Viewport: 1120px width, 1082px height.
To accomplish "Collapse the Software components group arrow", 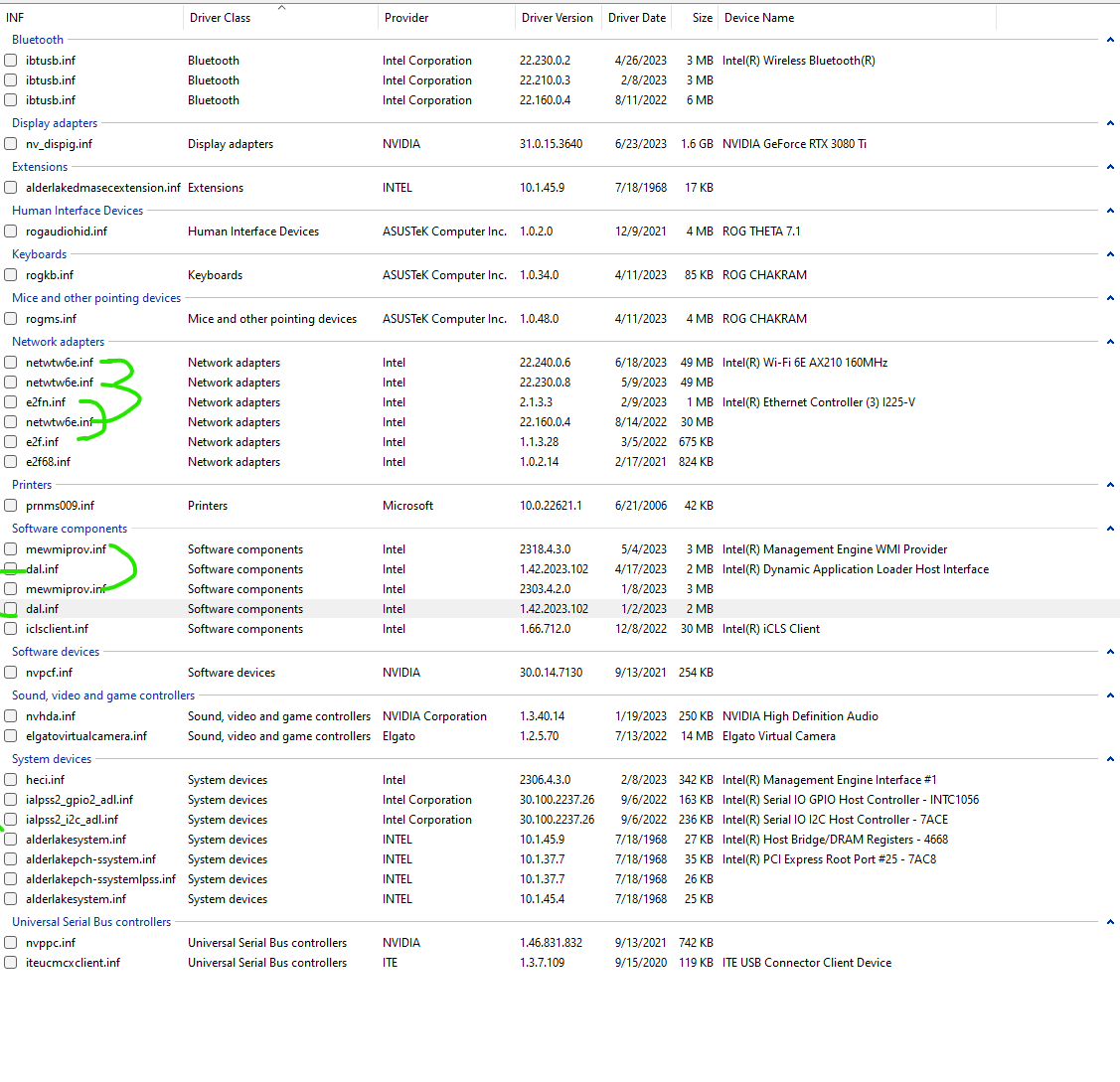I will [1109, 529].
